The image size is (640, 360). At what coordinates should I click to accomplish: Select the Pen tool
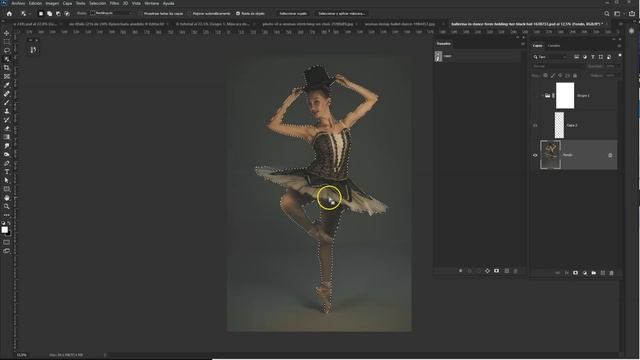pos(7,163)
